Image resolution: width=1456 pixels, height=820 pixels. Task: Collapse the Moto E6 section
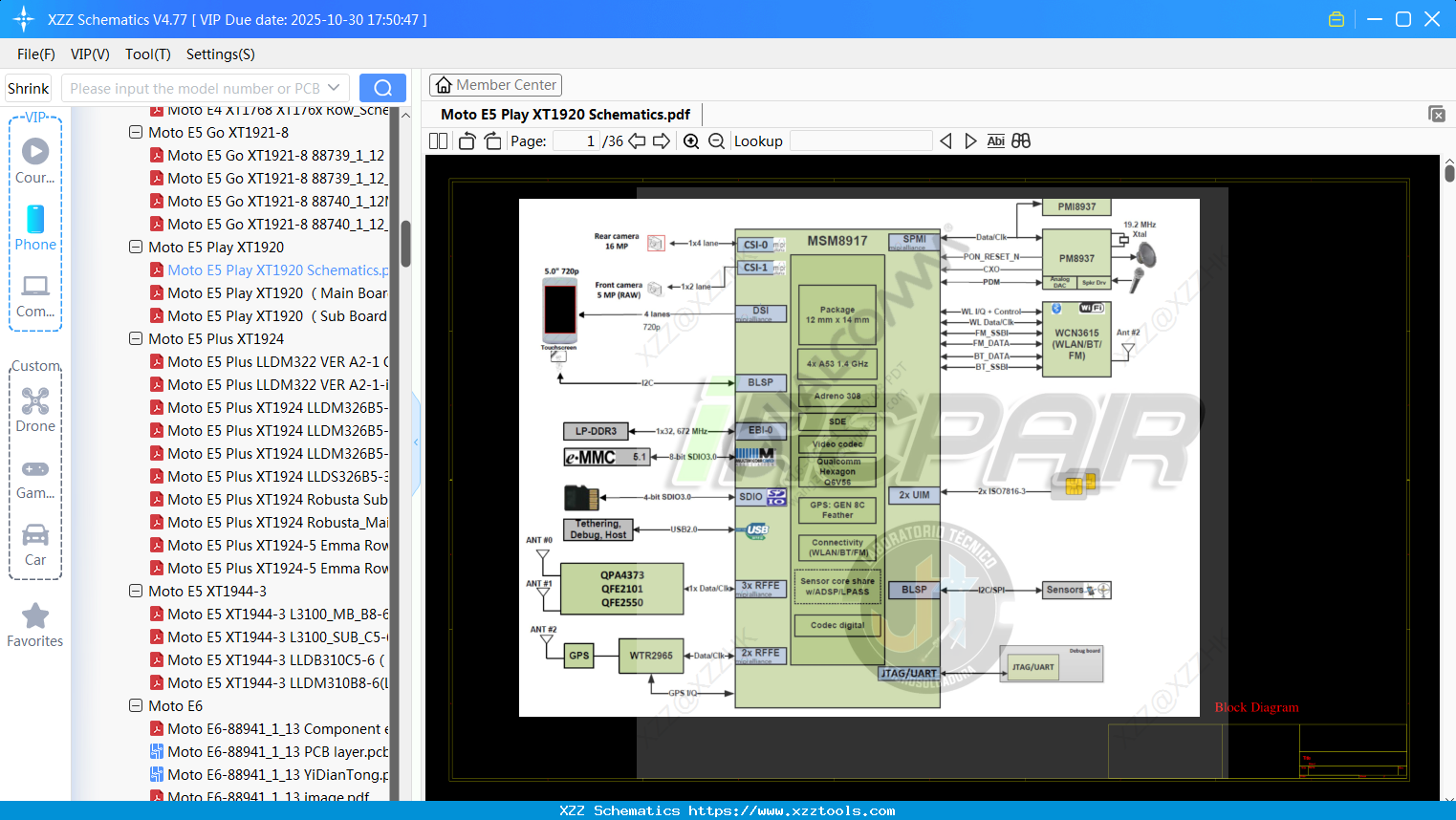[x=136, y=705]
